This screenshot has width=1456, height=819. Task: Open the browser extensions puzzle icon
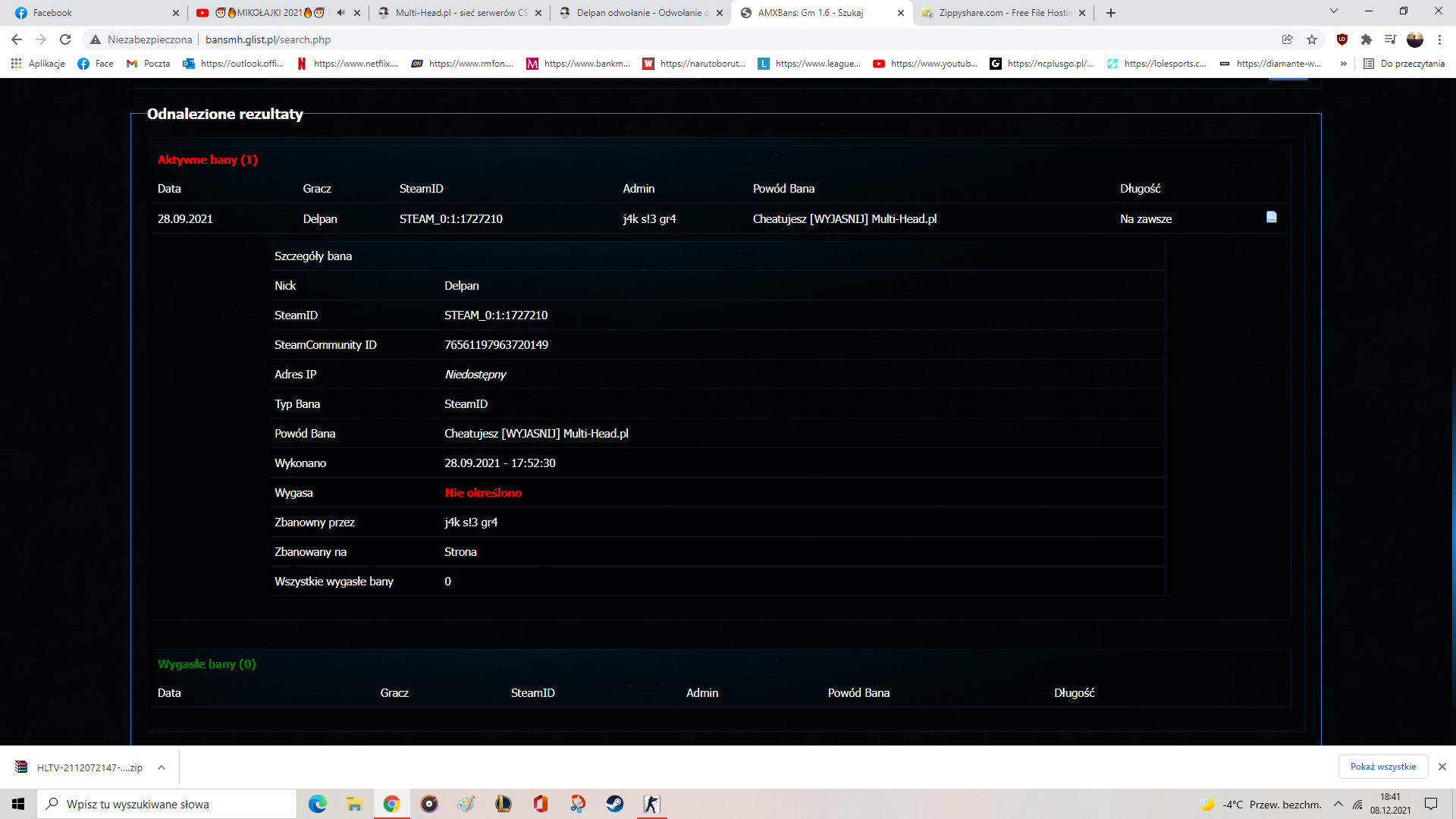click(1367, 39)
